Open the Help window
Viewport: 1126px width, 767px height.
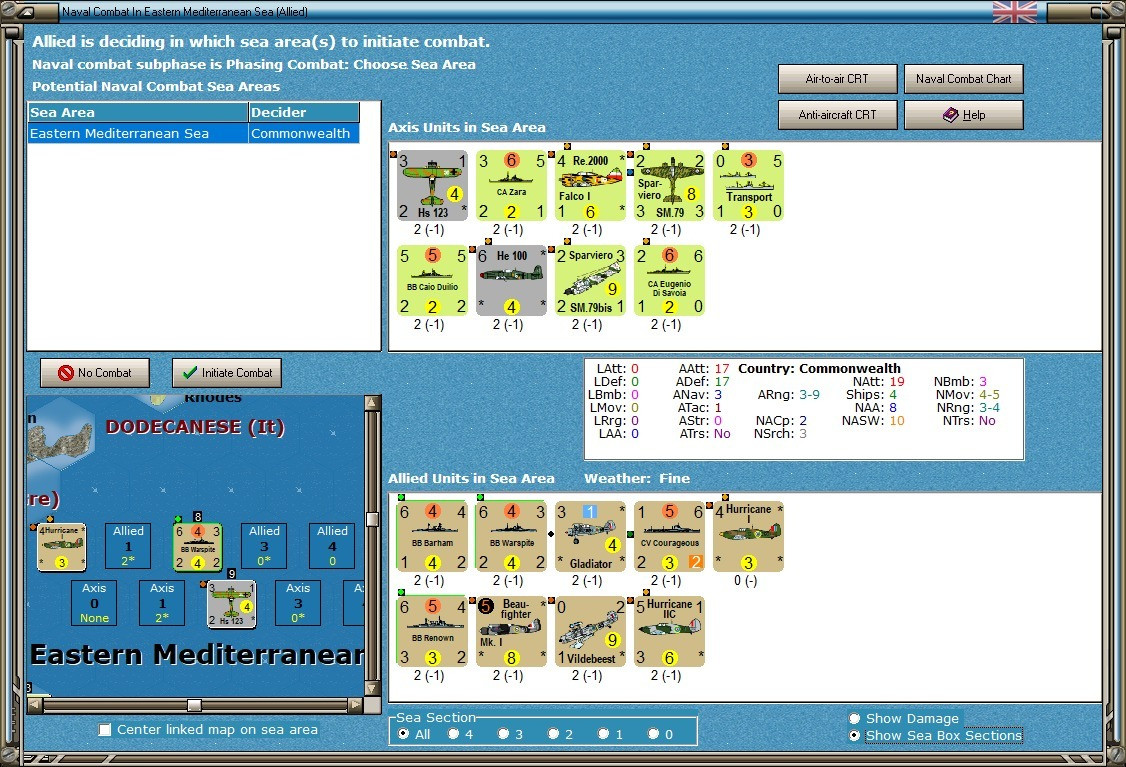point(964,115)
